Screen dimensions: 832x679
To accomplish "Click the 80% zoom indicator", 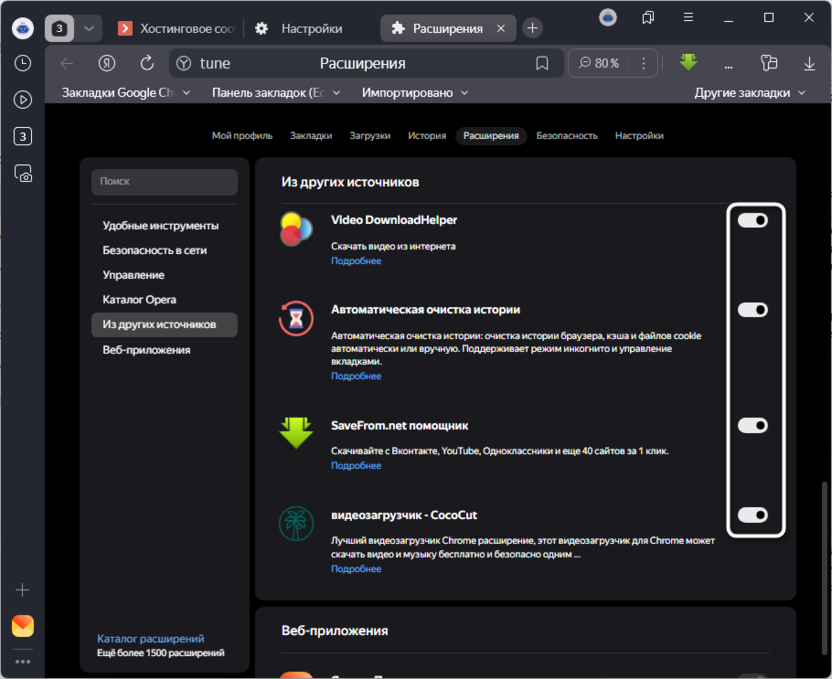I will point(599,63).
